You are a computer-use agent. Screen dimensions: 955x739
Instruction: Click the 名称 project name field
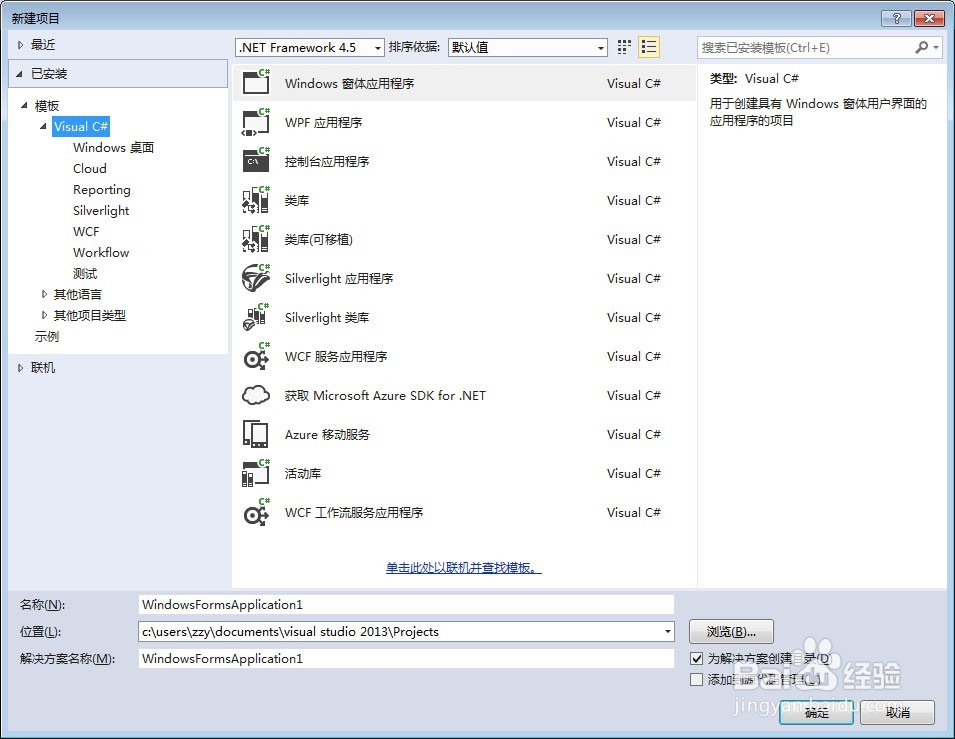pyautogui.click(x=406, y=604)
